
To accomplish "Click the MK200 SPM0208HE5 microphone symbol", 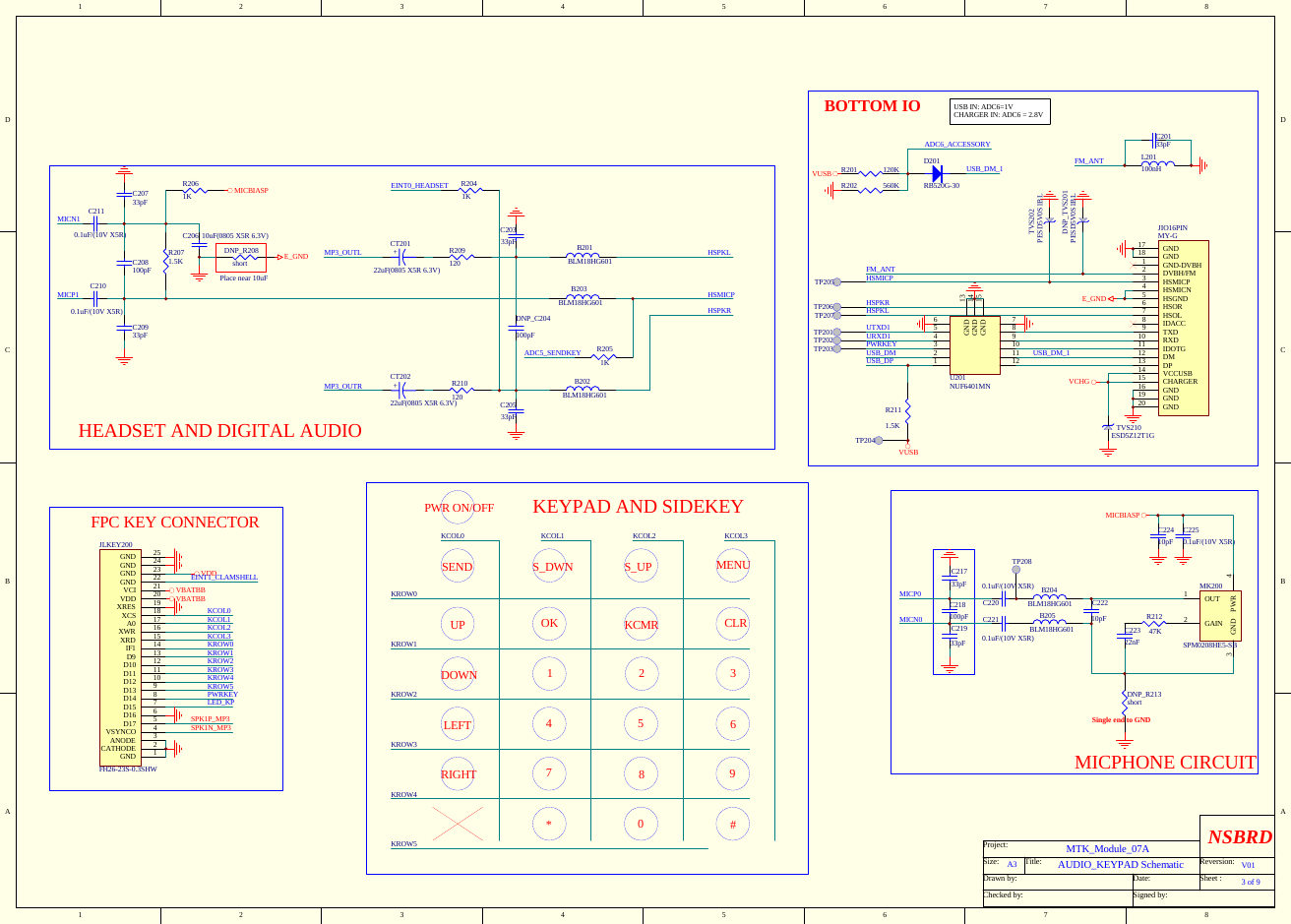I will tap(1220, 615).
